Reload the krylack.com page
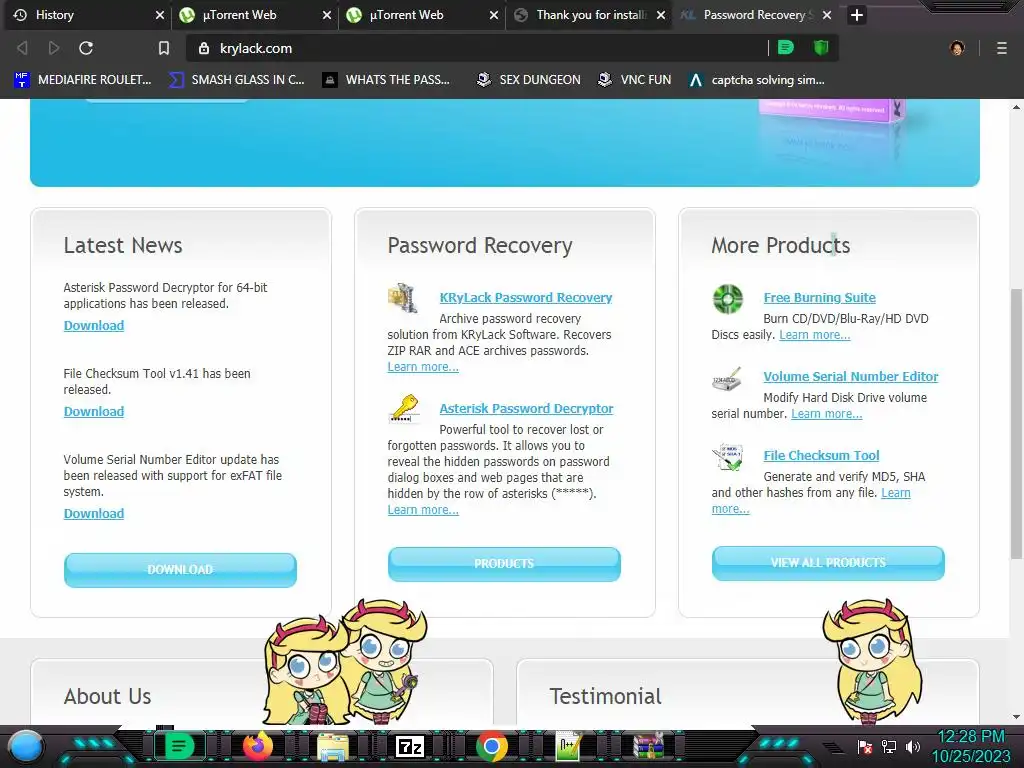Image resolution: width=1024 pixels, height=768 pixels. (x=86, y=48)
